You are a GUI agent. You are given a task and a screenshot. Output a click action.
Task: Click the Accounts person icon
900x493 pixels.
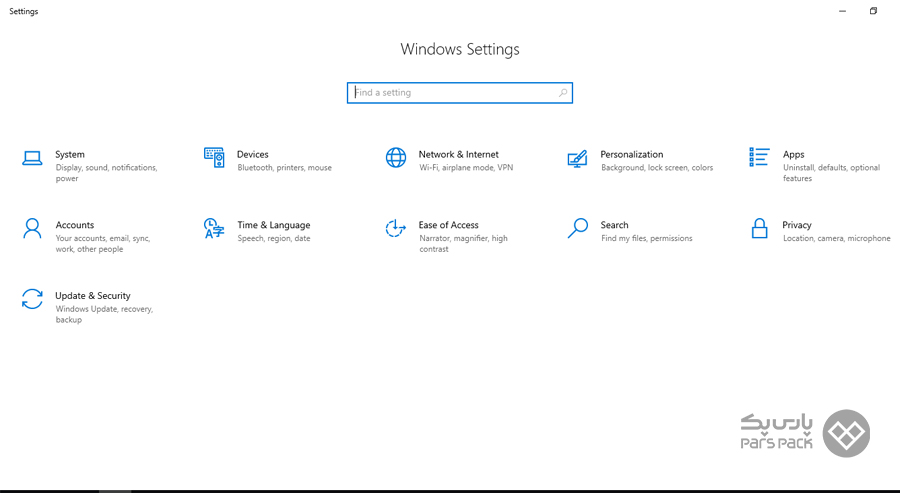[32, 228]
